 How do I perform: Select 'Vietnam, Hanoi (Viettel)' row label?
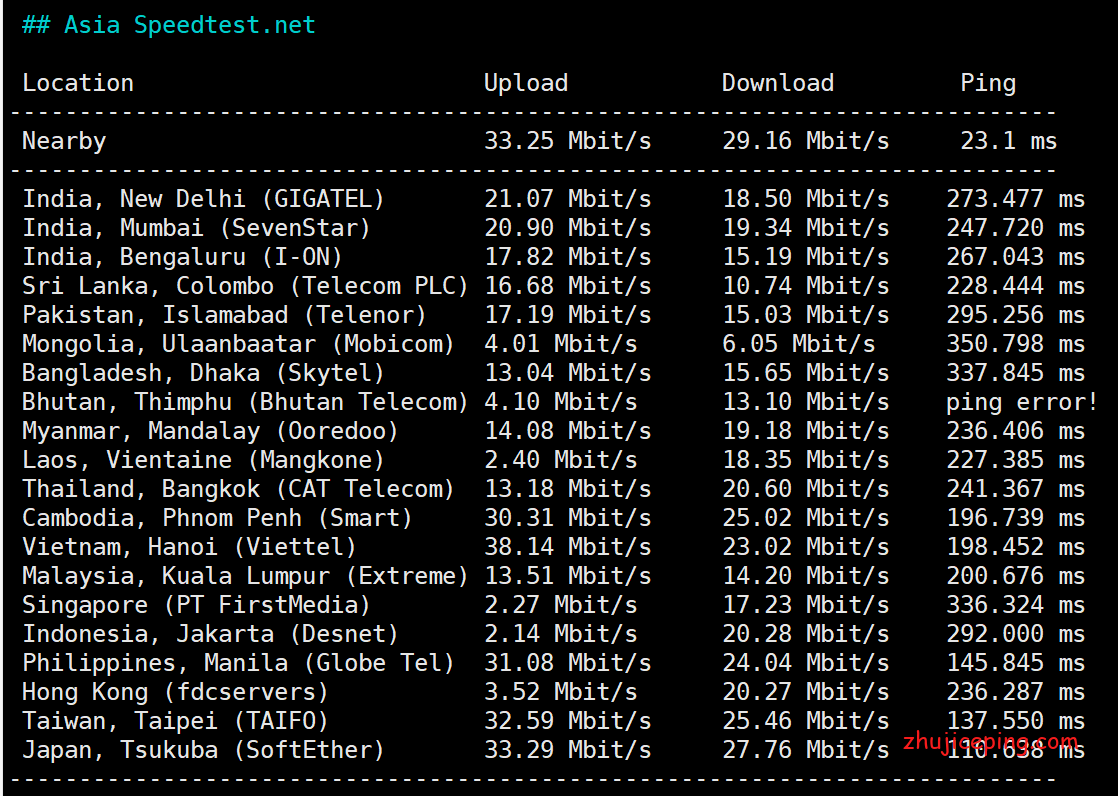[x=190, y=547]
